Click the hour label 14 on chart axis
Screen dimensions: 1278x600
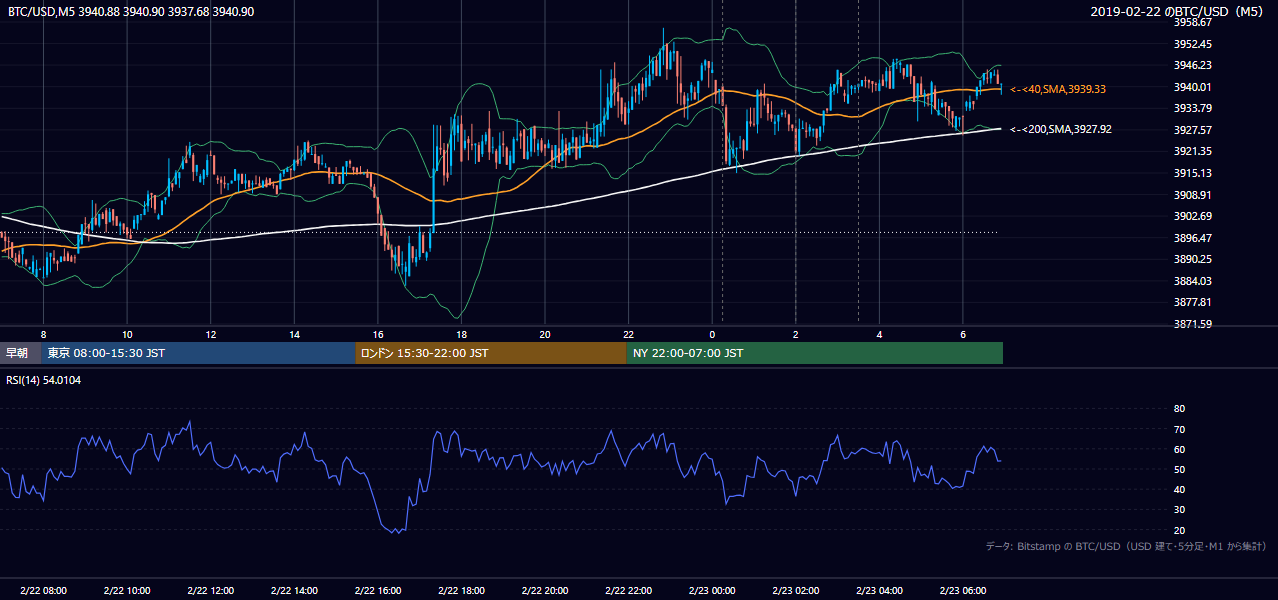pos(294,334)
